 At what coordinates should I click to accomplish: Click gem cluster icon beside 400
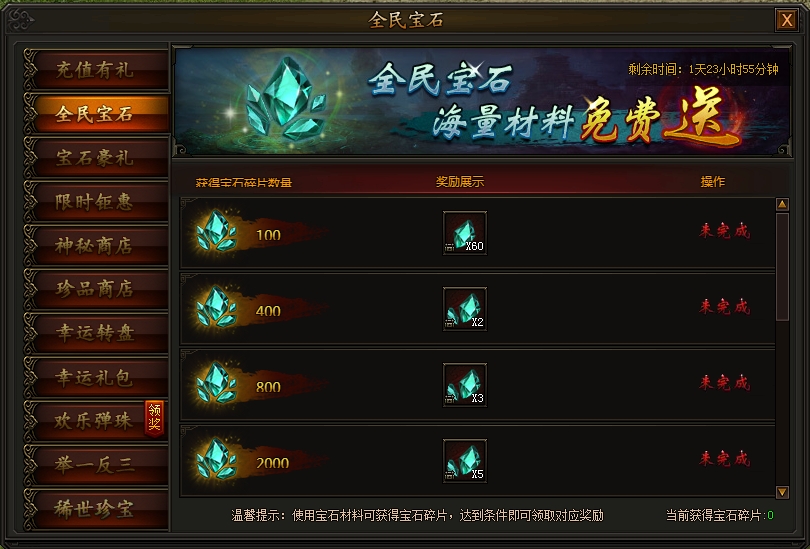point(217,306)
